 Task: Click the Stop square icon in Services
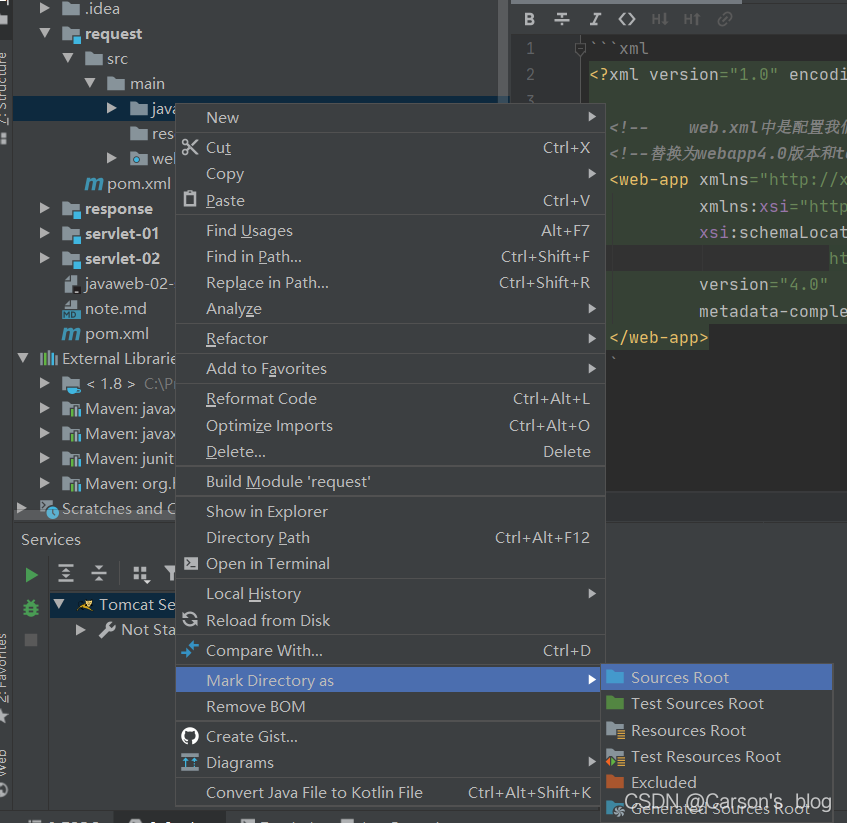31,640
